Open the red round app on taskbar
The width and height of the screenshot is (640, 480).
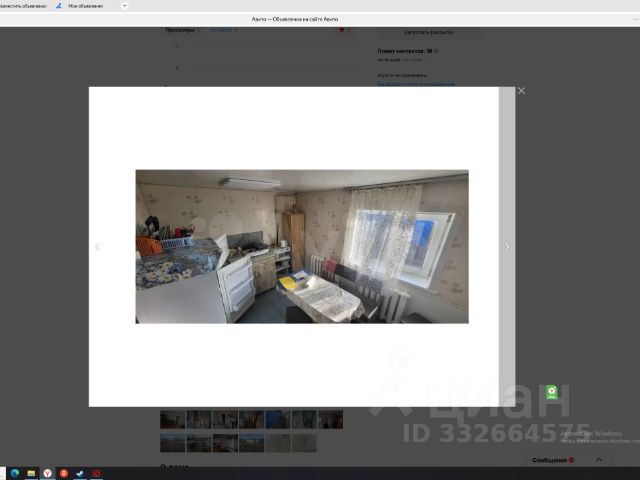click(x=64, y=473)
